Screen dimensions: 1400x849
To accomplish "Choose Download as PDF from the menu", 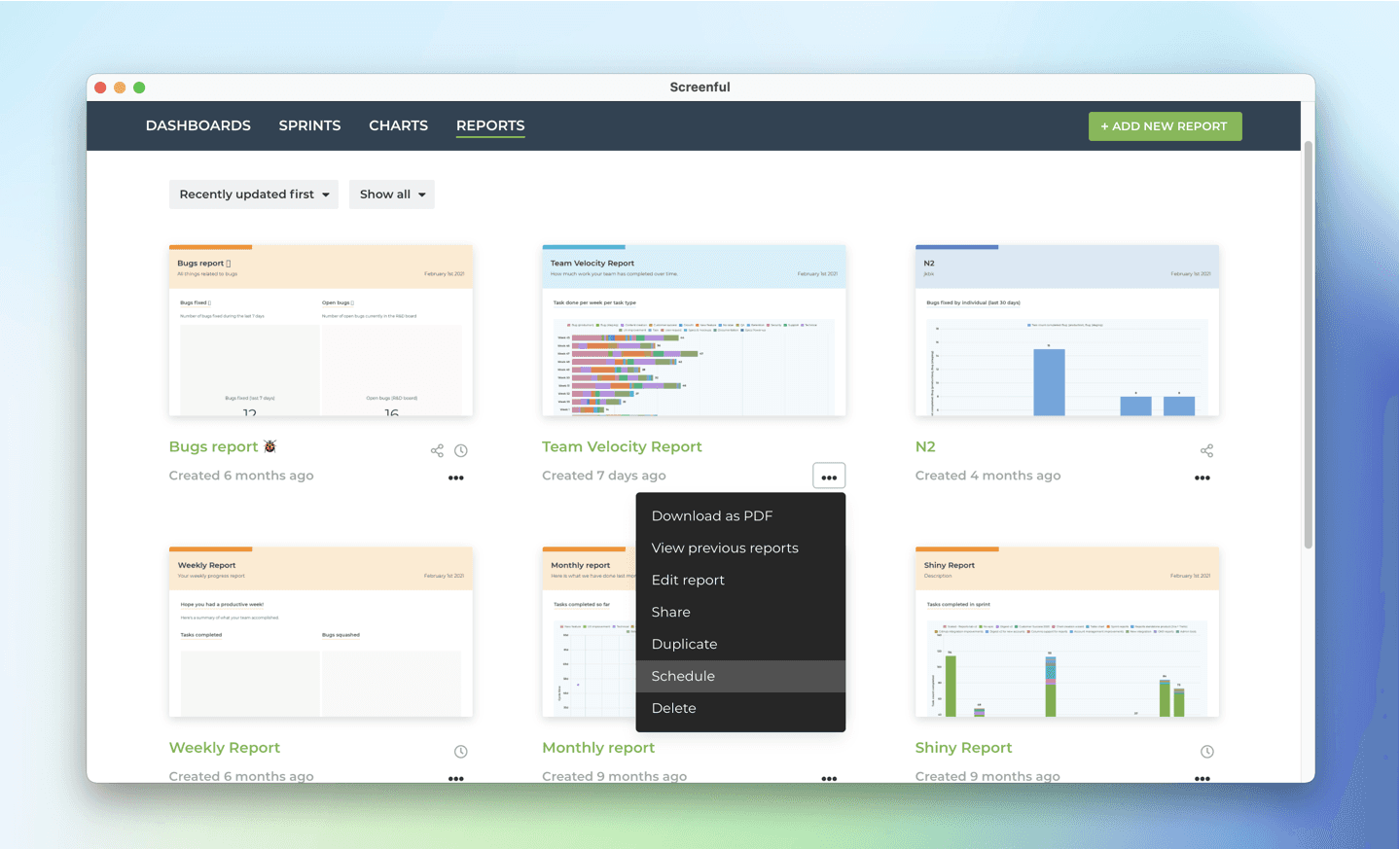I will [x=740, y=515].
